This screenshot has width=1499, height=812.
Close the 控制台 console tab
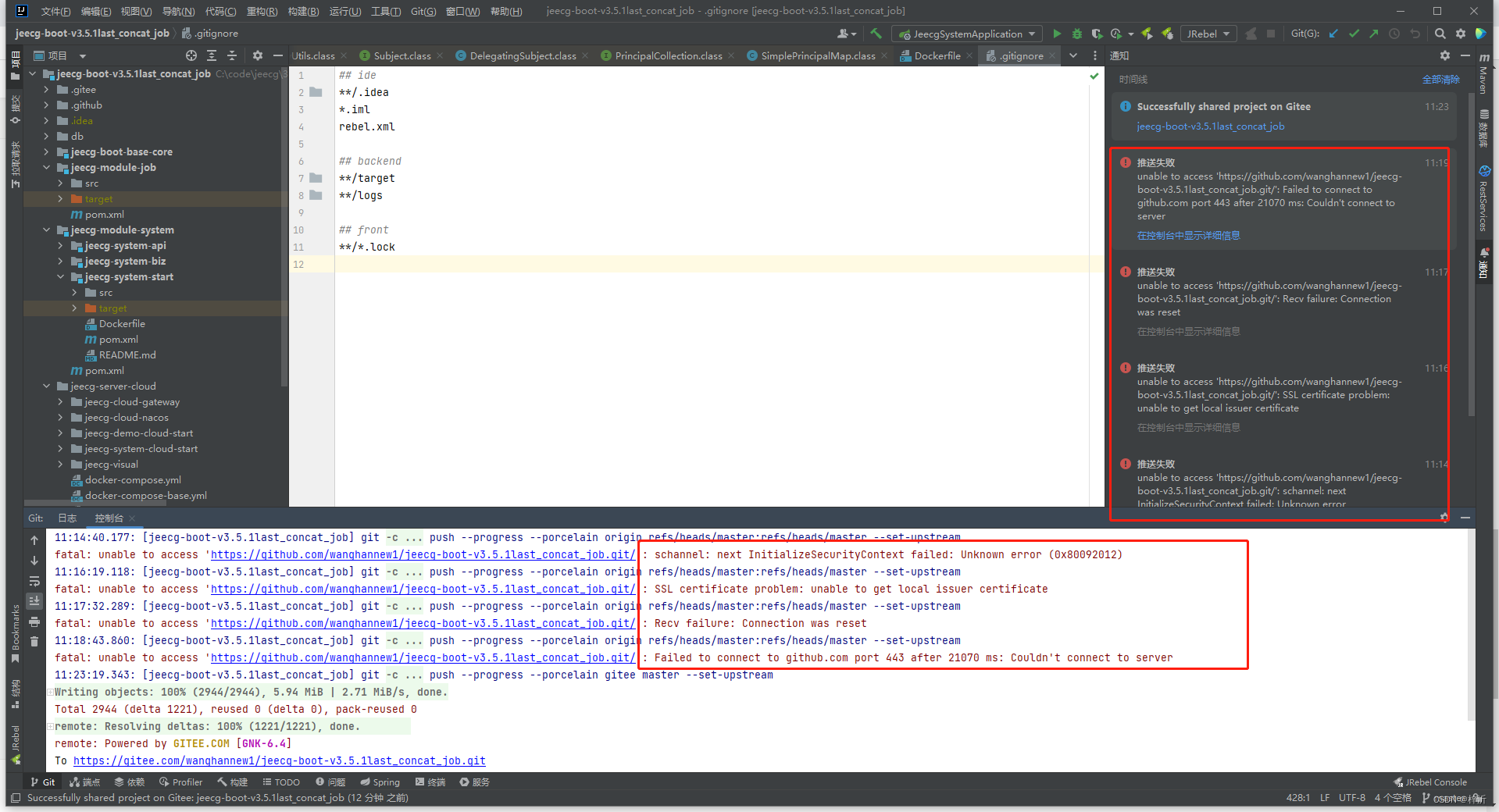point(132,518)
